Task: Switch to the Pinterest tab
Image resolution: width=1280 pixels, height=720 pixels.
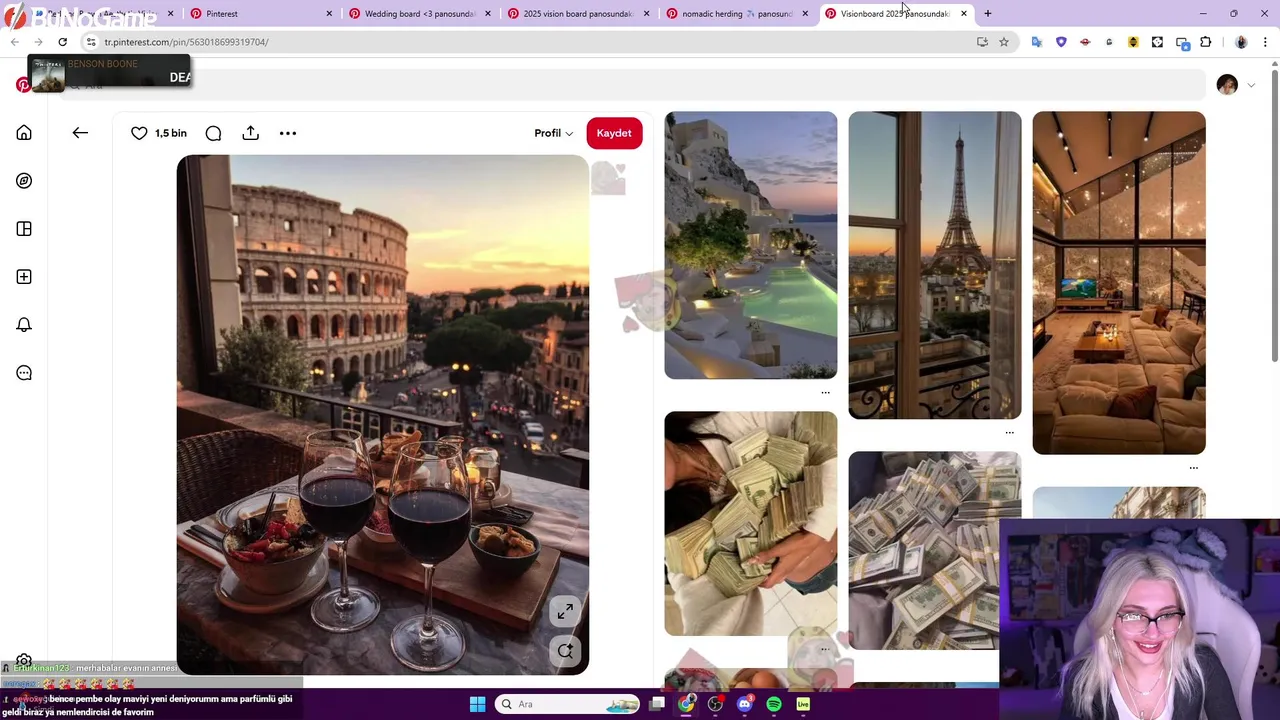Action: tap(261, 14)
